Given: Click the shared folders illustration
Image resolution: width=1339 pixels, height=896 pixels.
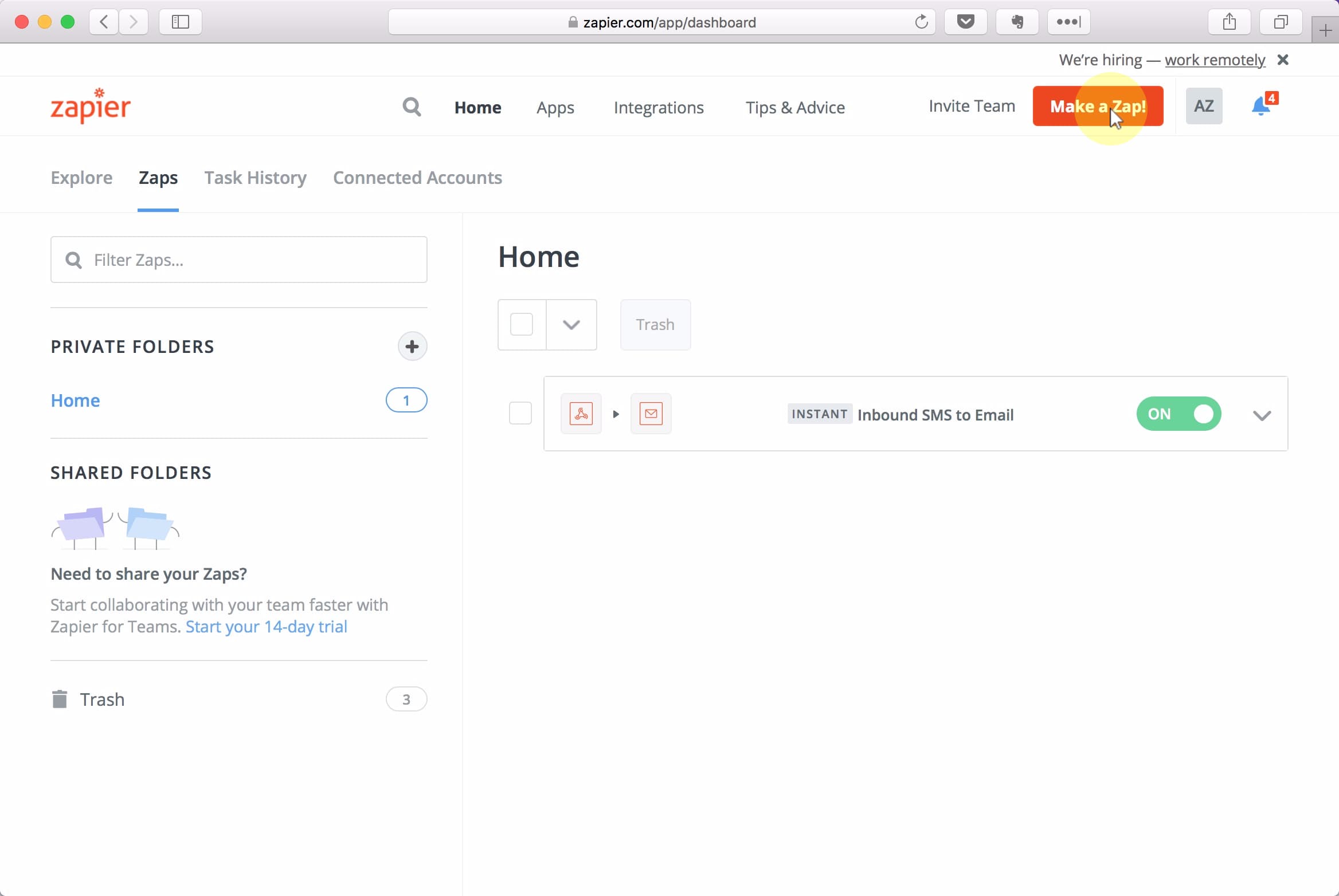Looking at the screenshot, I should [x=115, y=528].
